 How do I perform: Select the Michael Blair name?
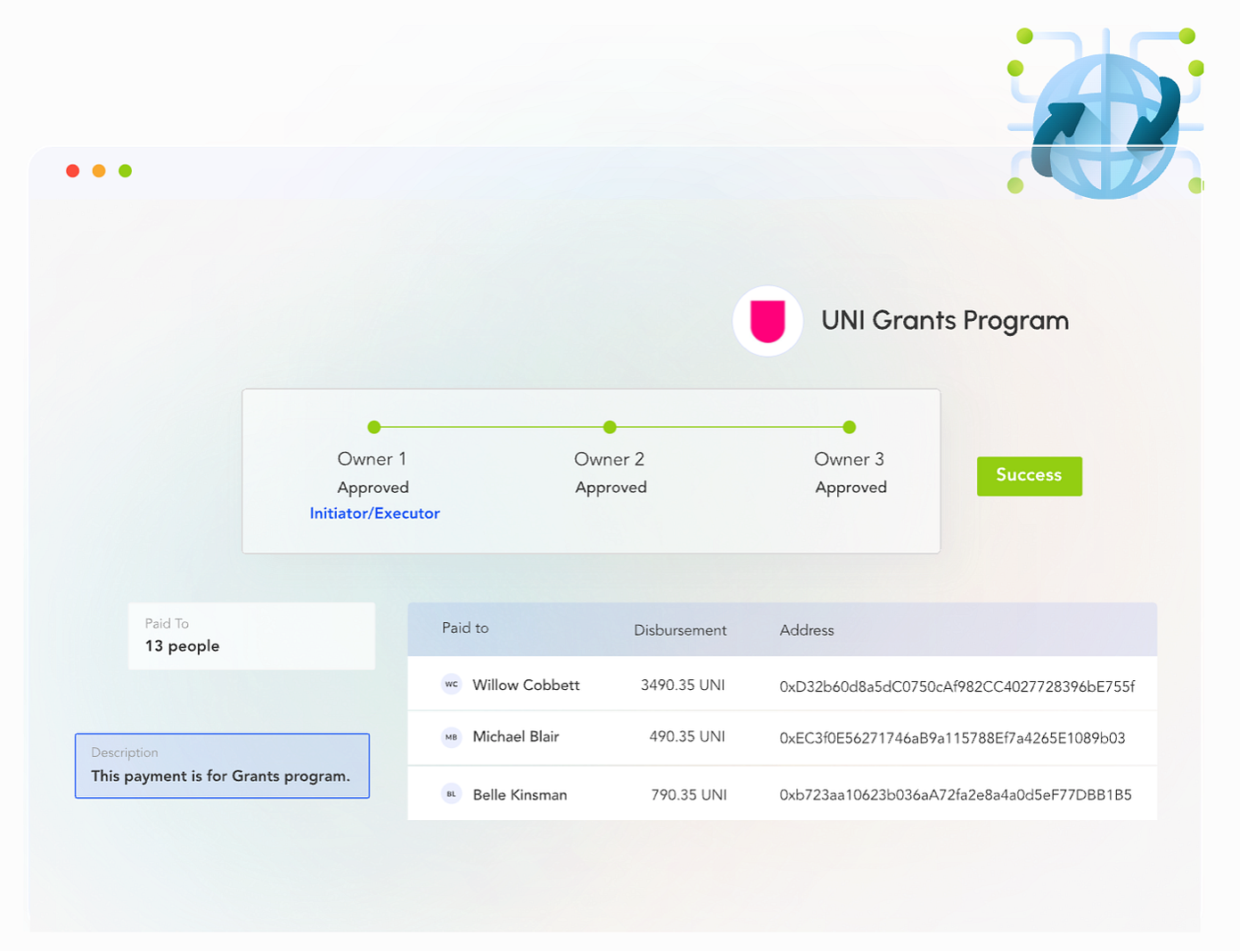pyautogui.click(x=516, y=737)
